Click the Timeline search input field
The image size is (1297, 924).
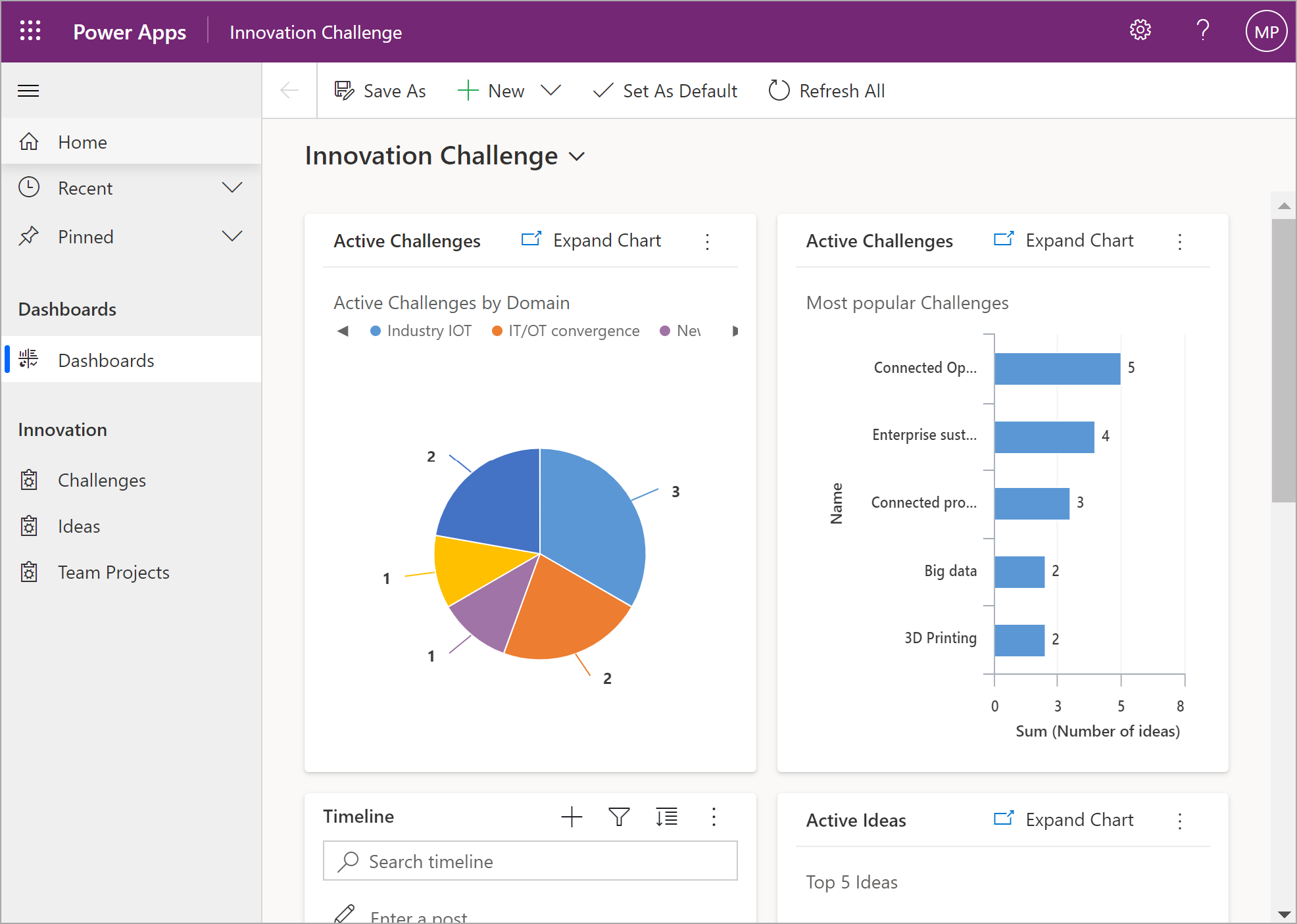click(533, 860)
